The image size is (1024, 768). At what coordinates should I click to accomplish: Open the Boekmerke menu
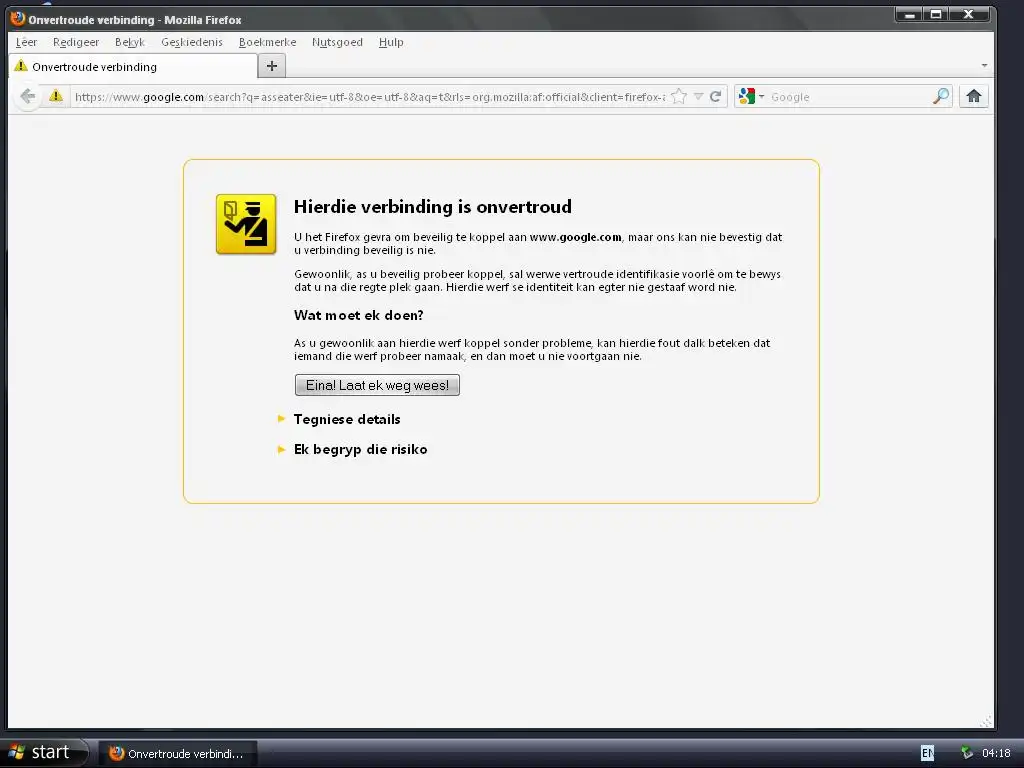tap(268, 42)
